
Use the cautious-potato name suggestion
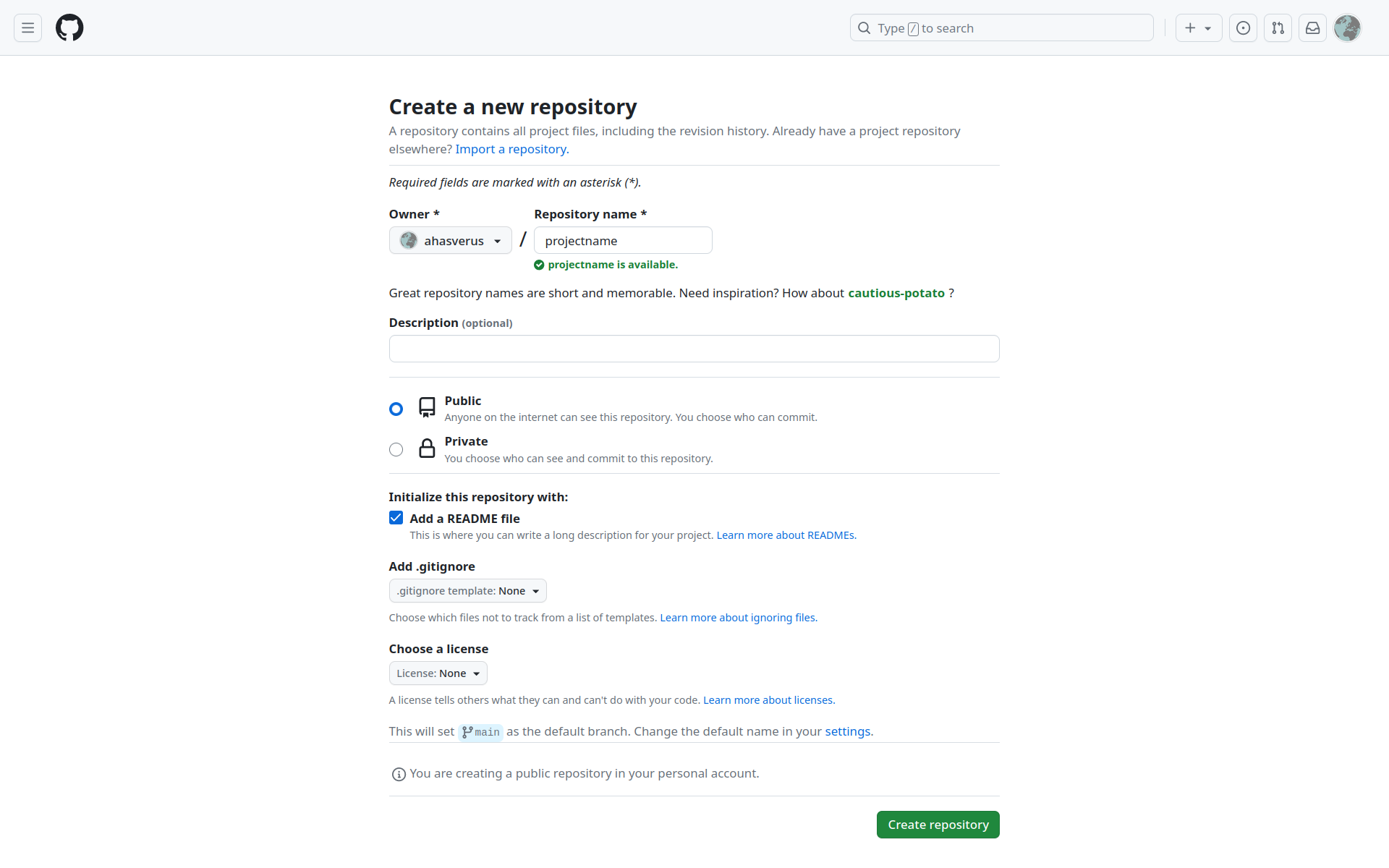(896, 293)
